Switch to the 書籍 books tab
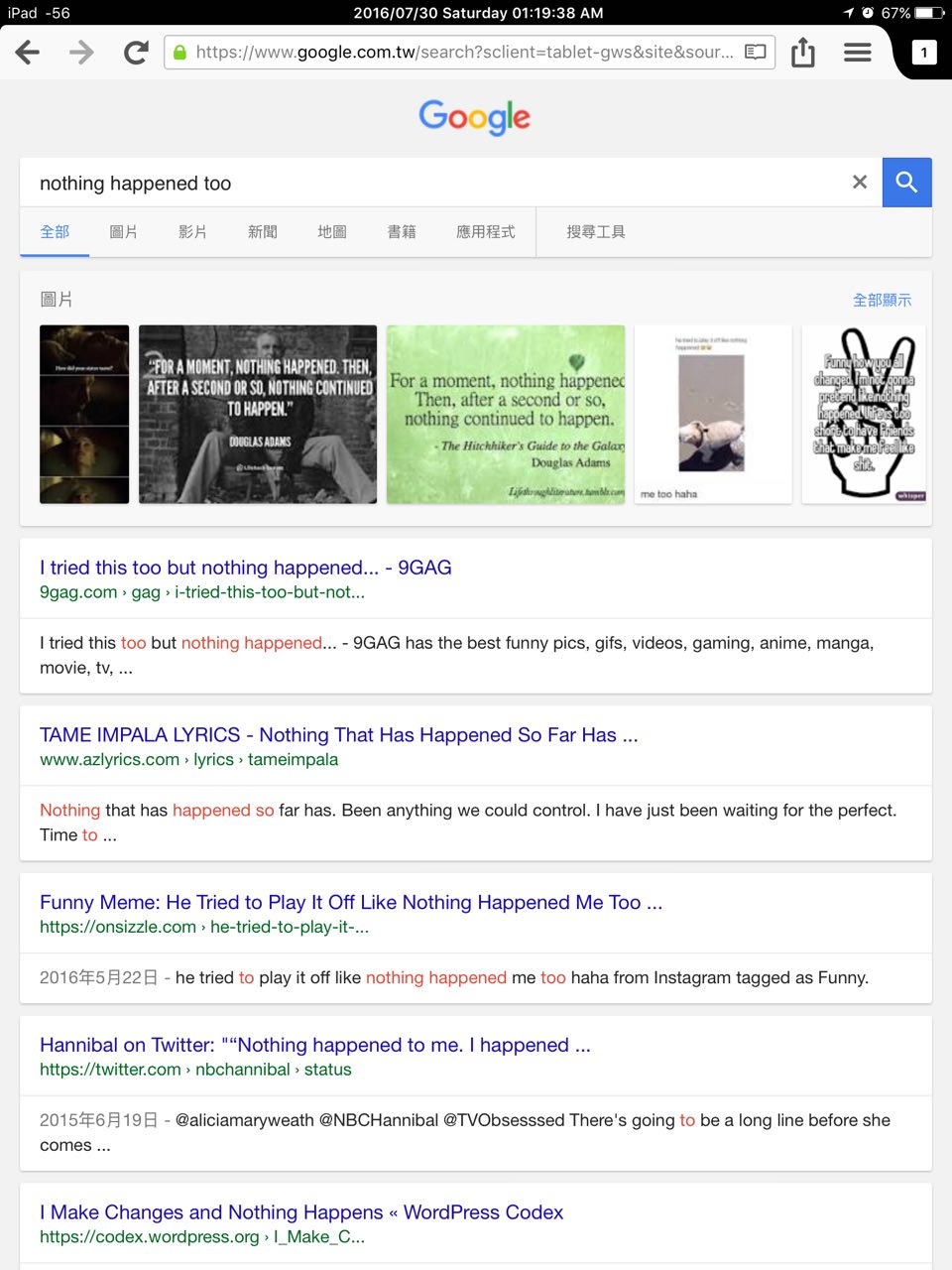The height and width of the screenshot is (1270, 952). pos(402,232)
